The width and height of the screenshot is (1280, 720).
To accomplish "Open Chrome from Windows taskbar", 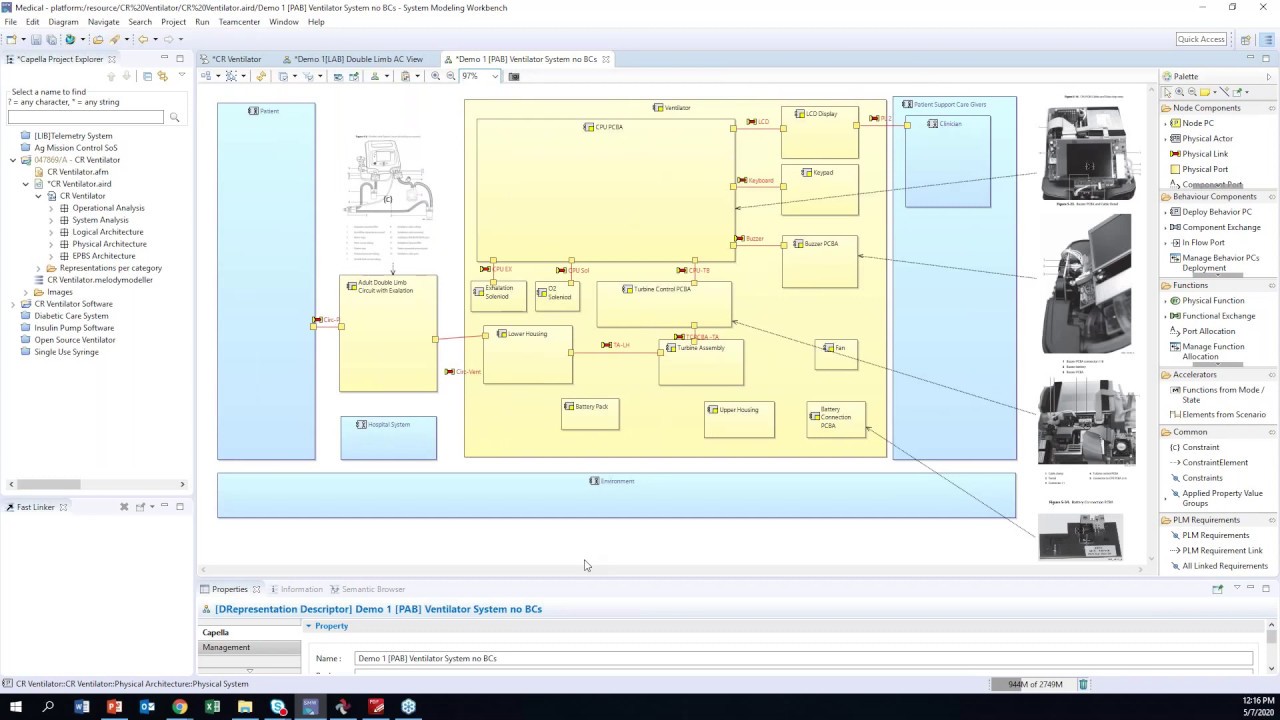I will coord(179,707).
